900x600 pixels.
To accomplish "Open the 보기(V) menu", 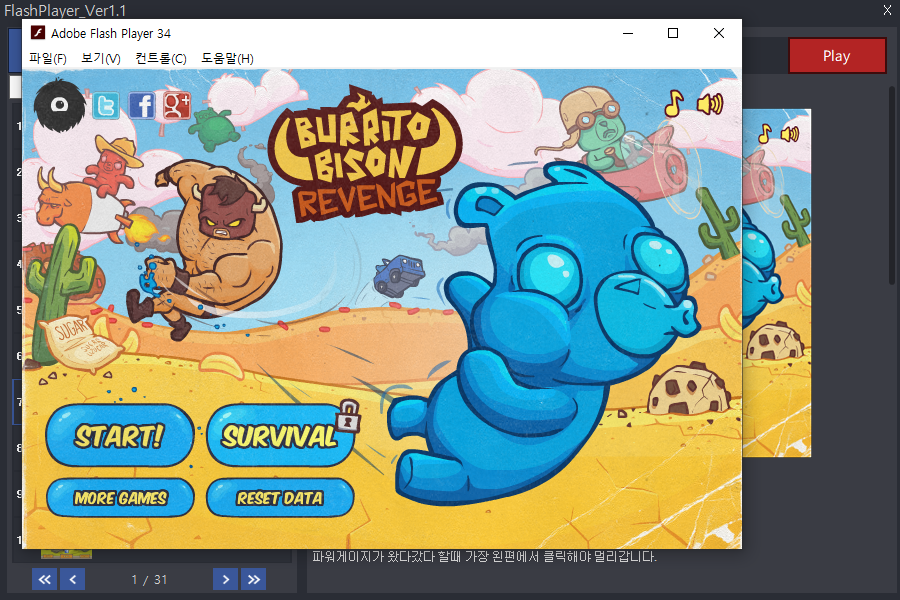I will 101,59.
